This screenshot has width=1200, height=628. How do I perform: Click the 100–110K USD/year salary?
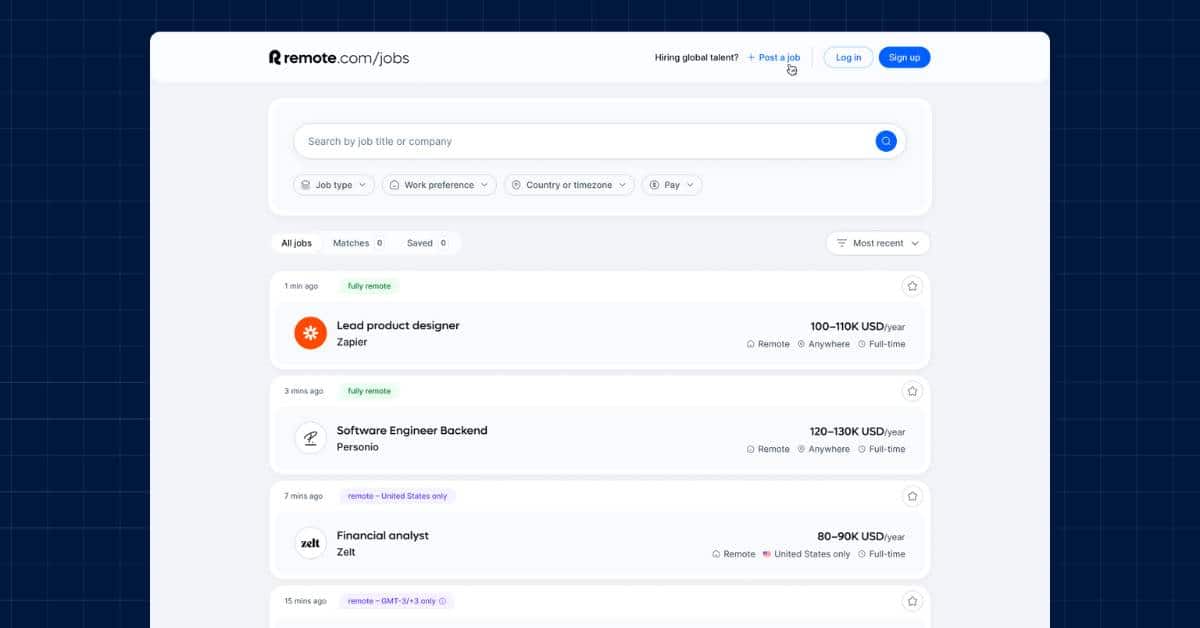pos(858,327)
